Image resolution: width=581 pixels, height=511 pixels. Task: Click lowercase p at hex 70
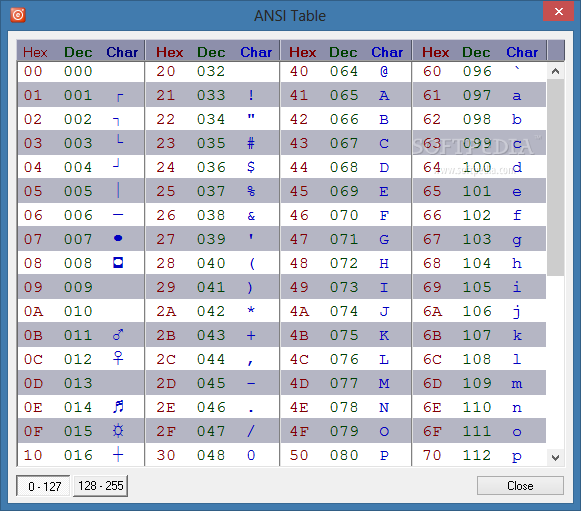[x=517, y=457]
